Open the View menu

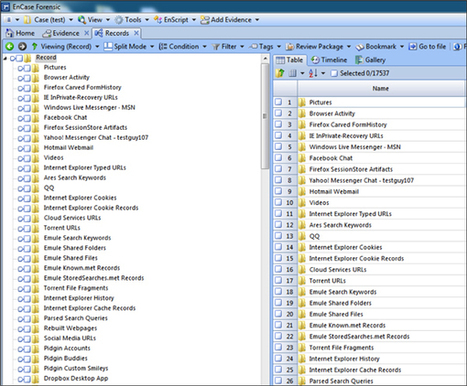click(x=95, y=20)
